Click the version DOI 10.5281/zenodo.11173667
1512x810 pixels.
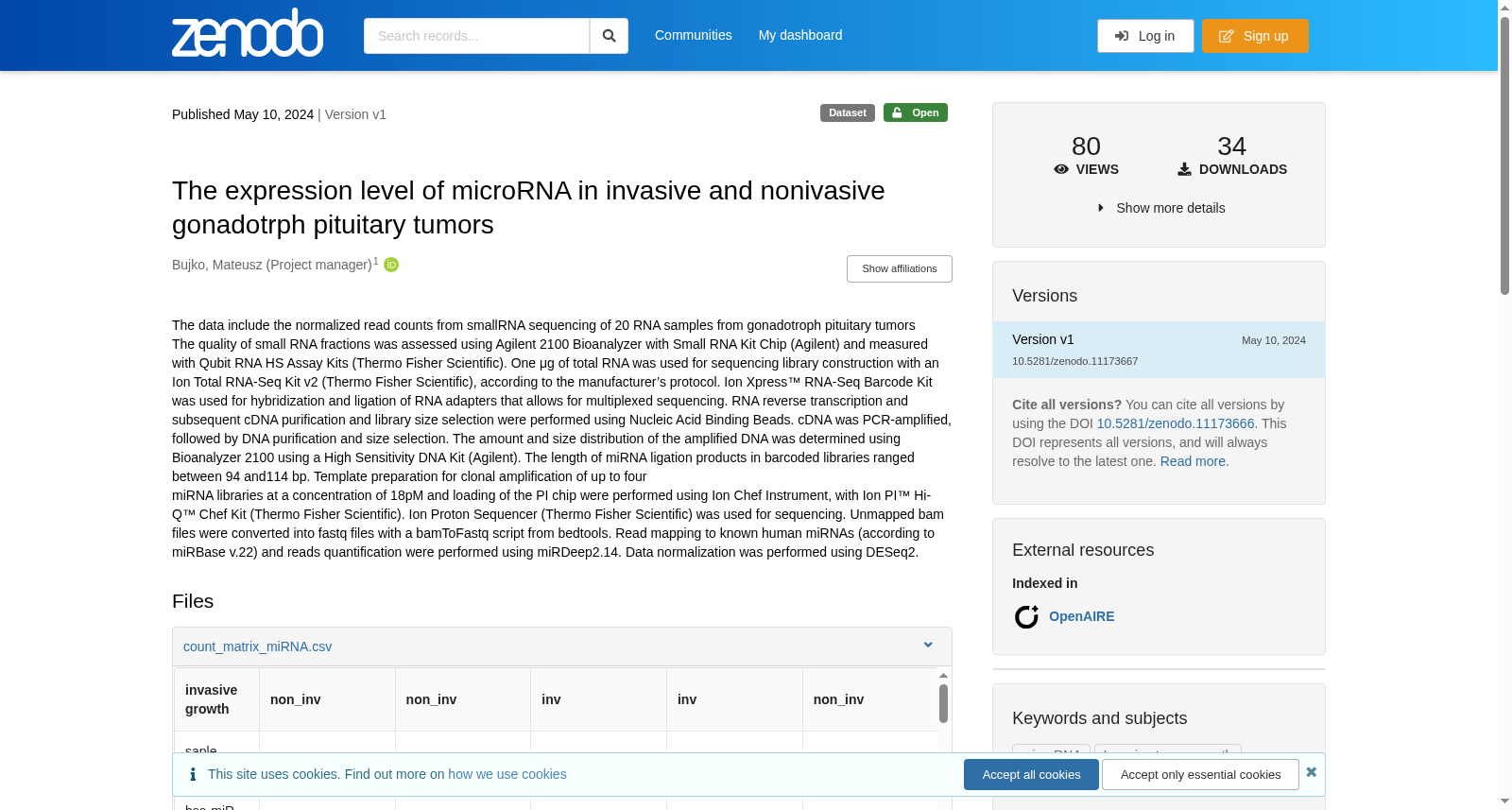pyautogui.click(x=1074, y=361)
